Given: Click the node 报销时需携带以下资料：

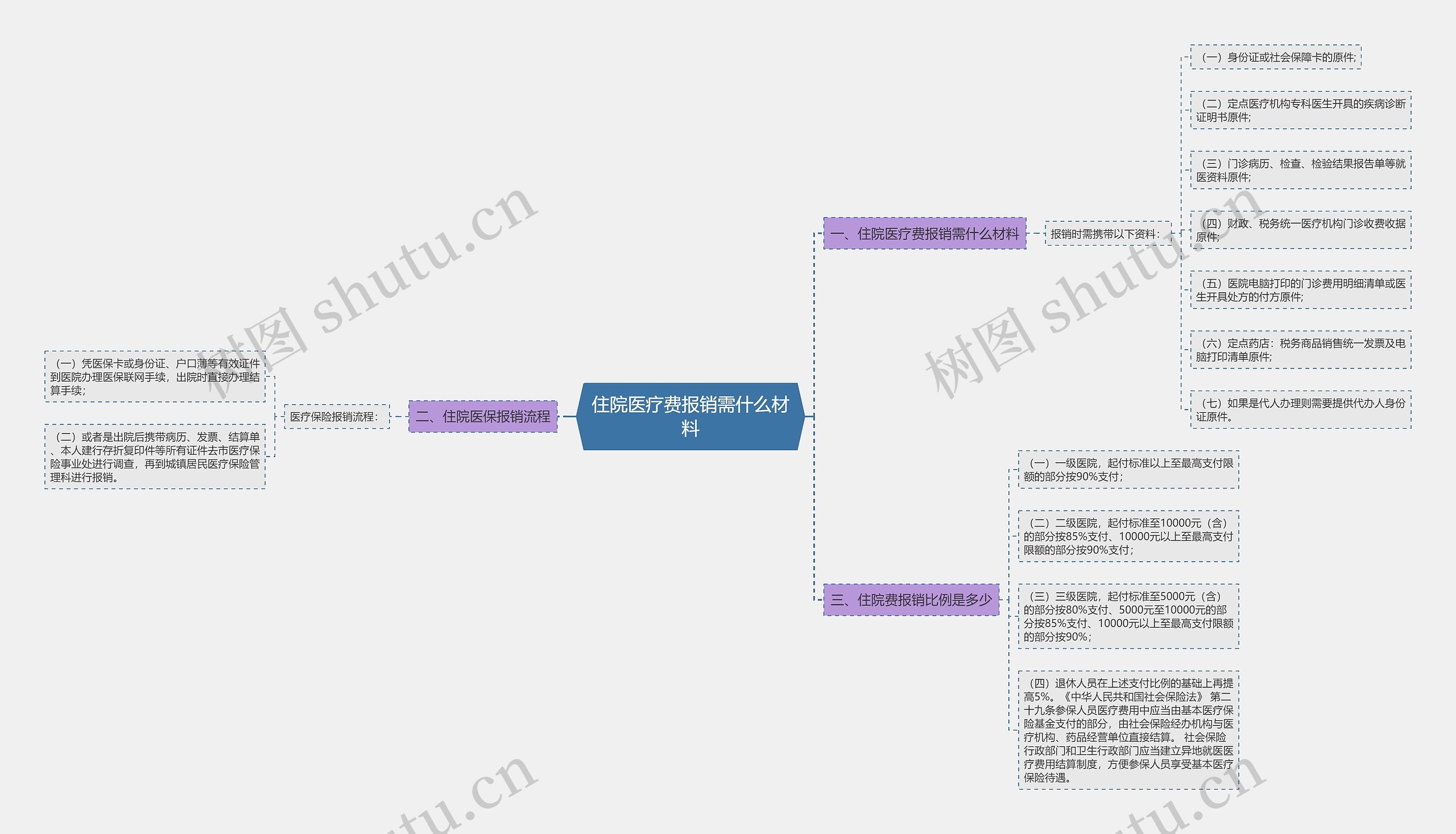Looking at the screenshot, I should pos(1107,234).
